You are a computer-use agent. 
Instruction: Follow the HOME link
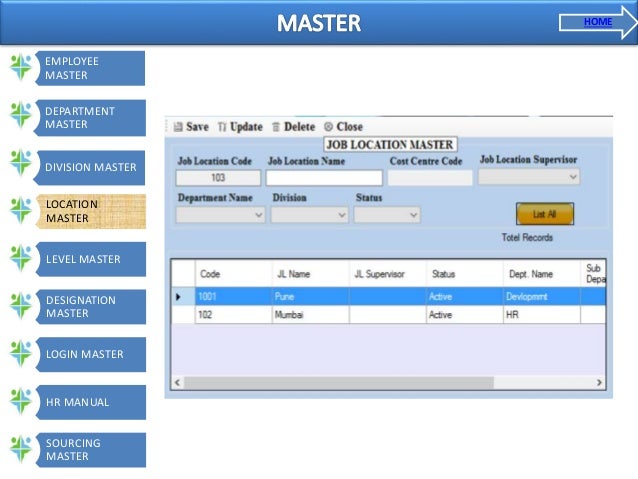point(598,22)
